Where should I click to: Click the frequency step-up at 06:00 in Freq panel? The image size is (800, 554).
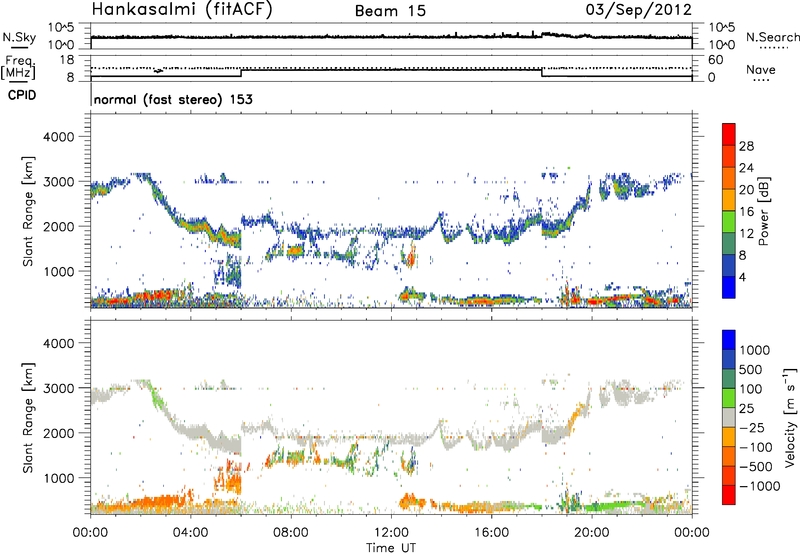coord(241,73)
